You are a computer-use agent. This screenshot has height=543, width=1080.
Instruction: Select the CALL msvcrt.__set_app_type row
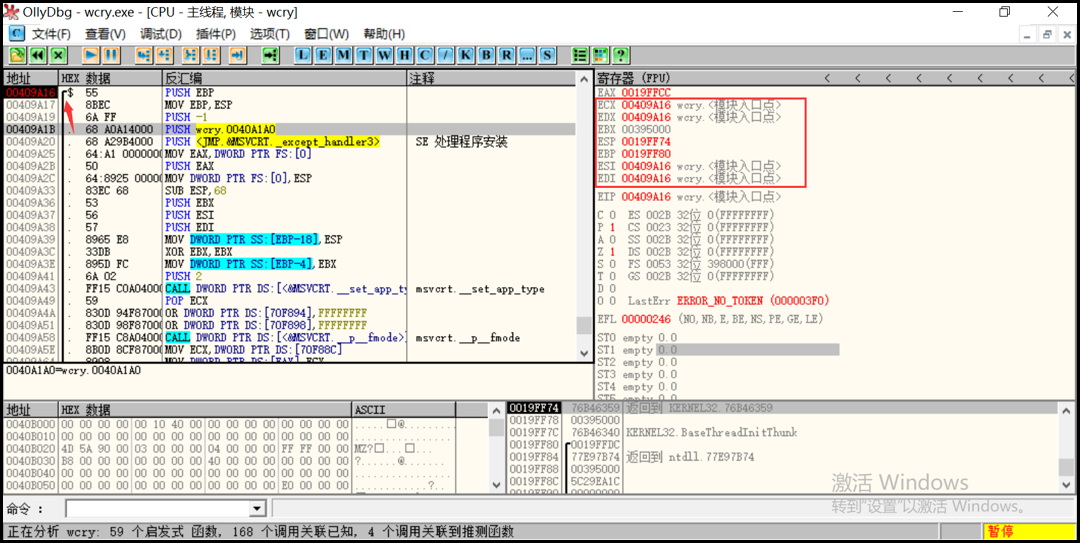tap(289, 289)
